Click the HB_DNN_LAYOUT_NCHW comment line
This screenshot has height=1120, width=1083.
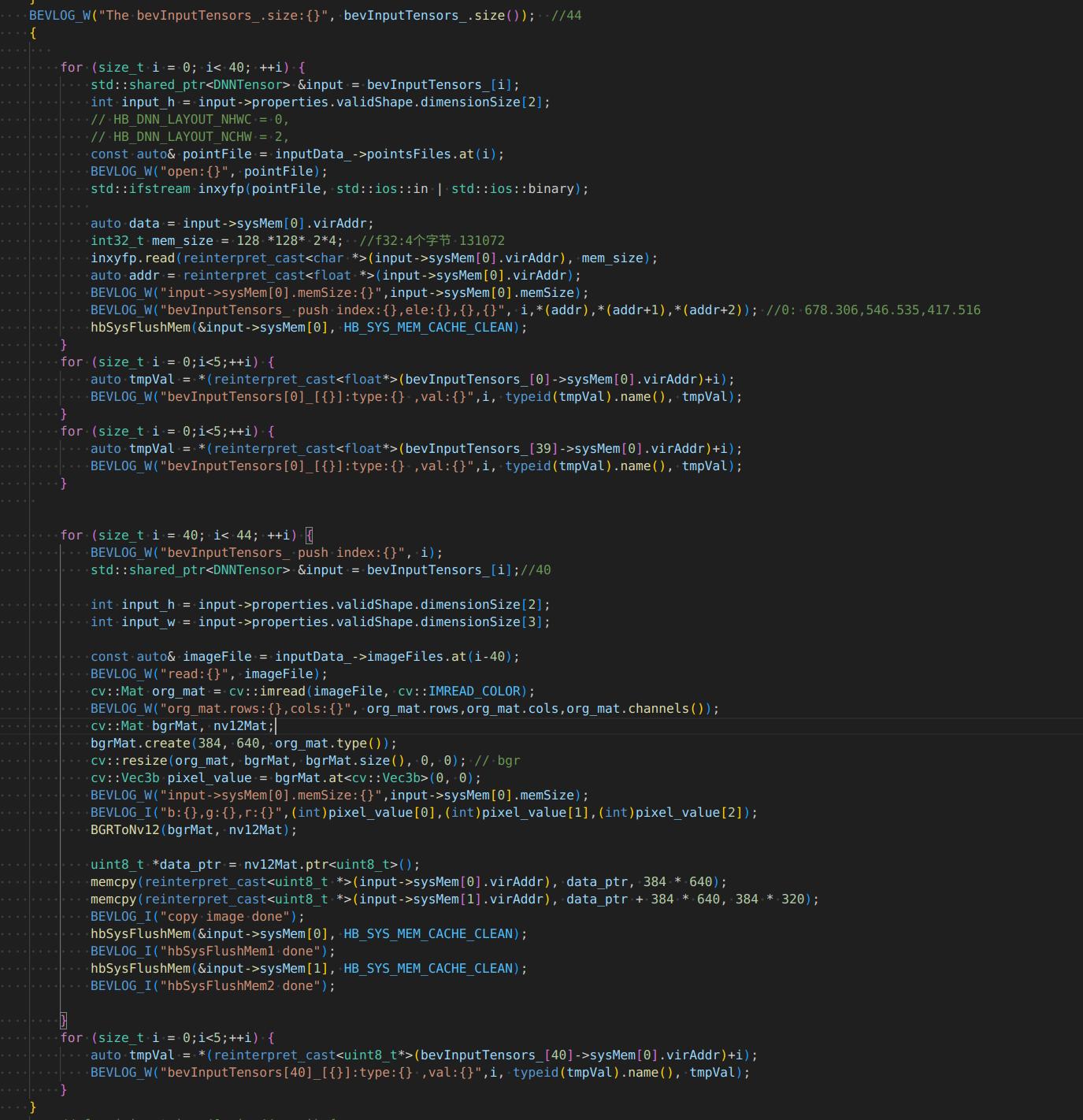(x=189, y=136)
